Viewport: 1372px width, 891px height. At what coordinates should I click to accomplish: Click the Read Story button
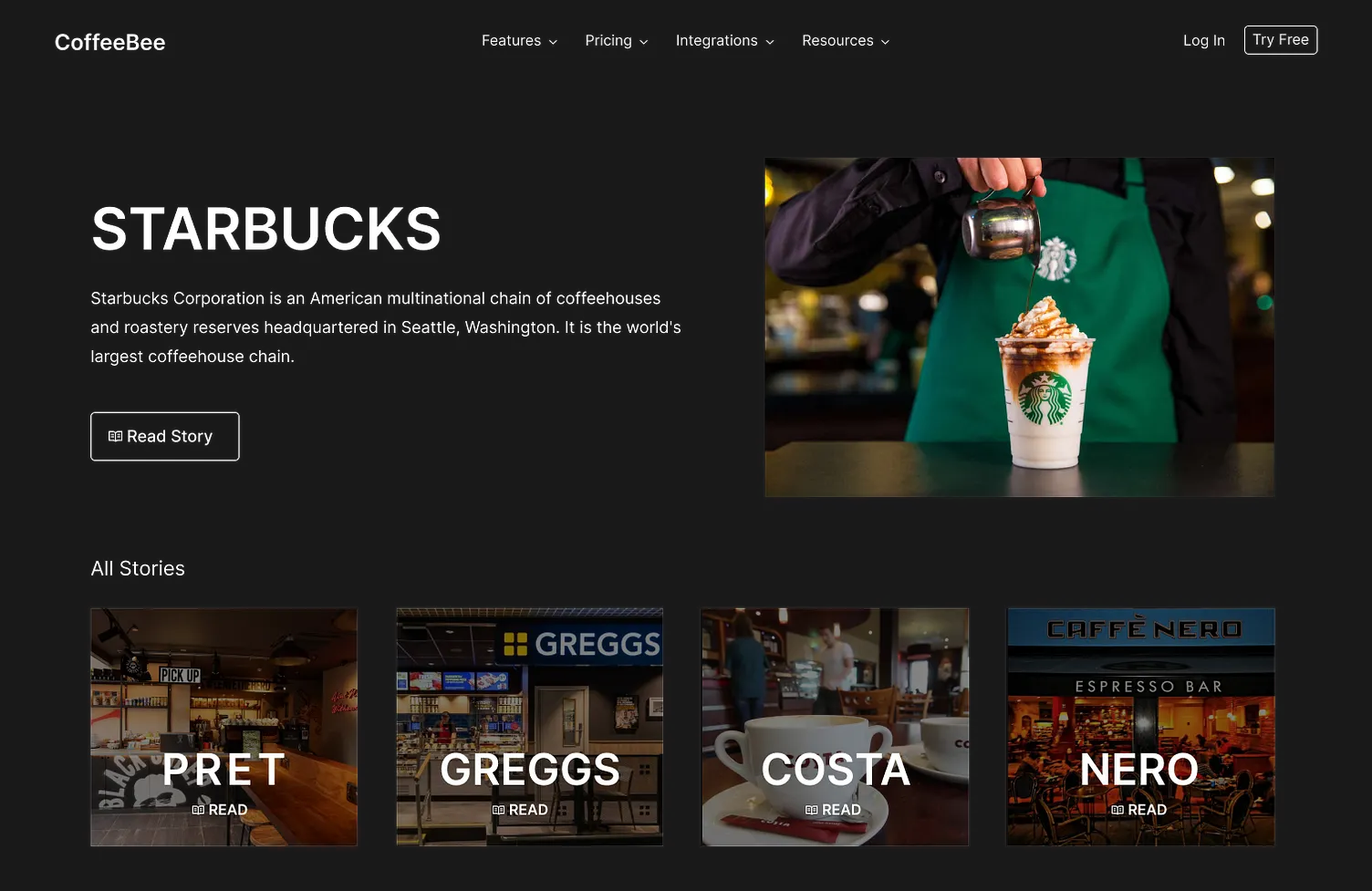(165, 437)
